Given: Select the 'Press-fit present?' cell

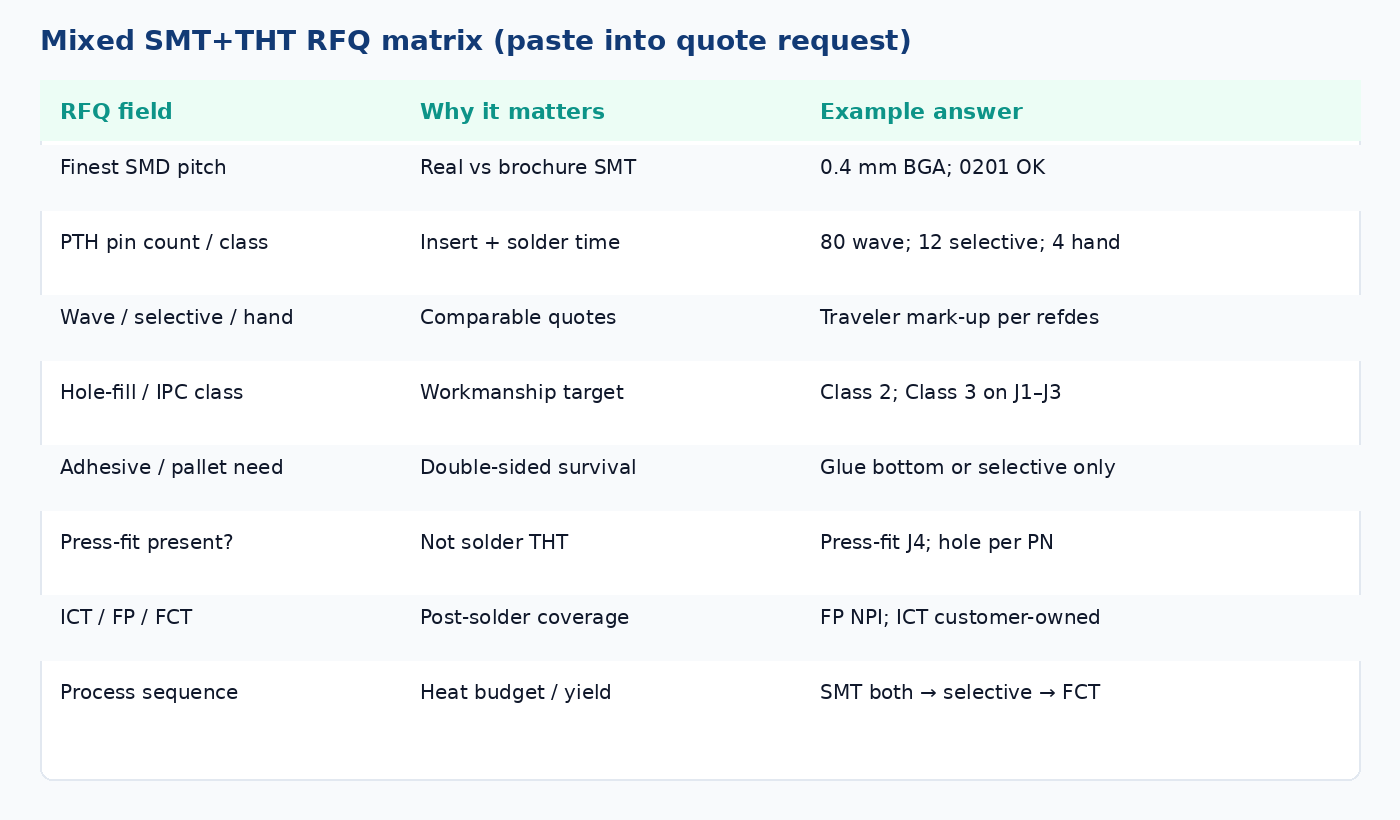Looking at the screenshot, I should tap(146, 543).
